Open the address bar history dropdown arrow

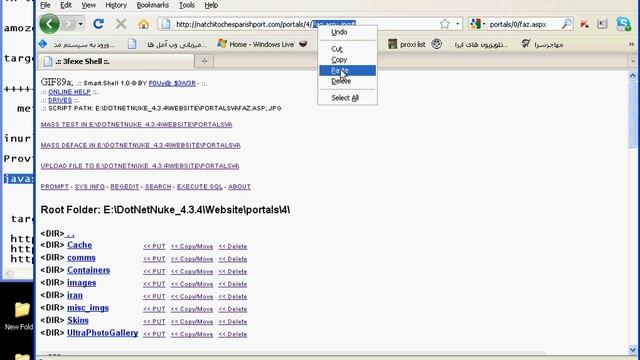(x=458, y=24)
